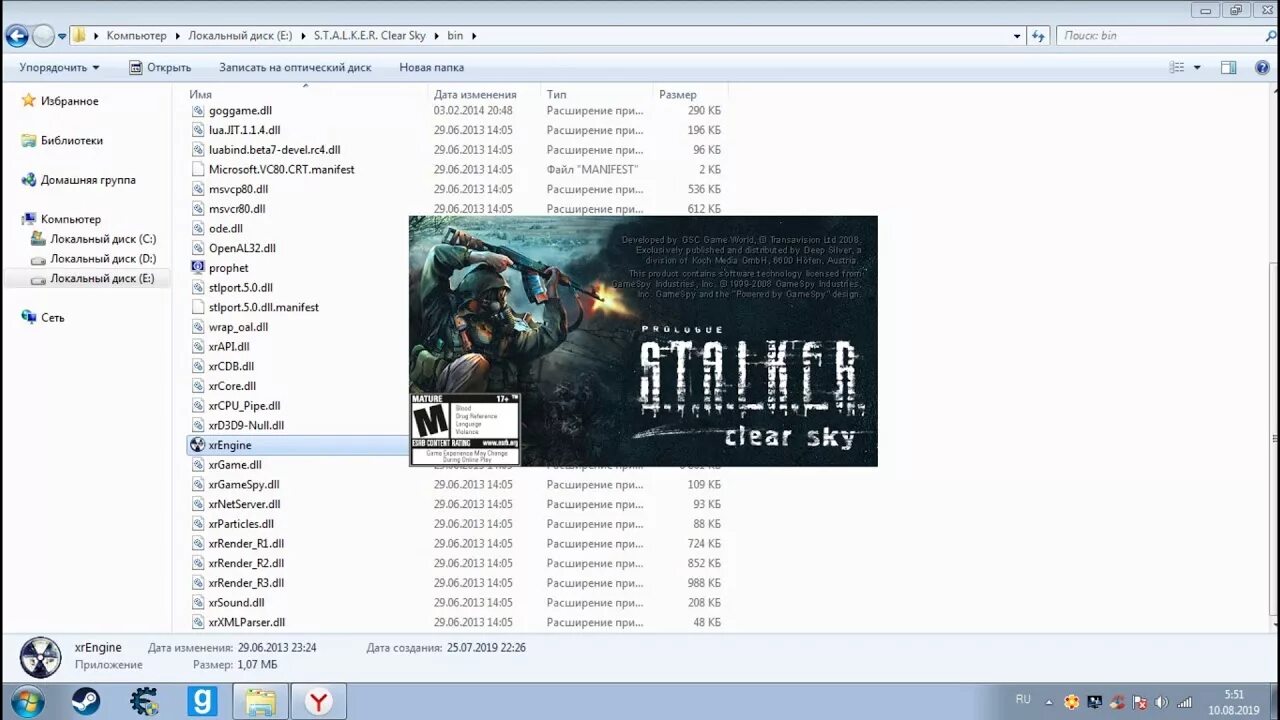Click the magnifier search icon
The height and width of the screenshot is (720, 1280).
pyautogui.click(x=1269, y=35)
